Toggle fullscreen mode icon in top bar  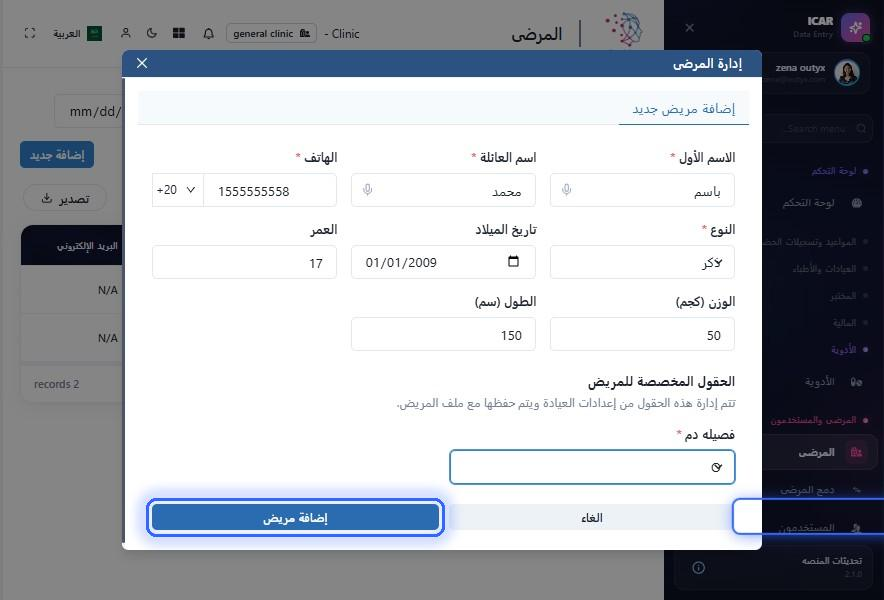click(x=30, y=33)
